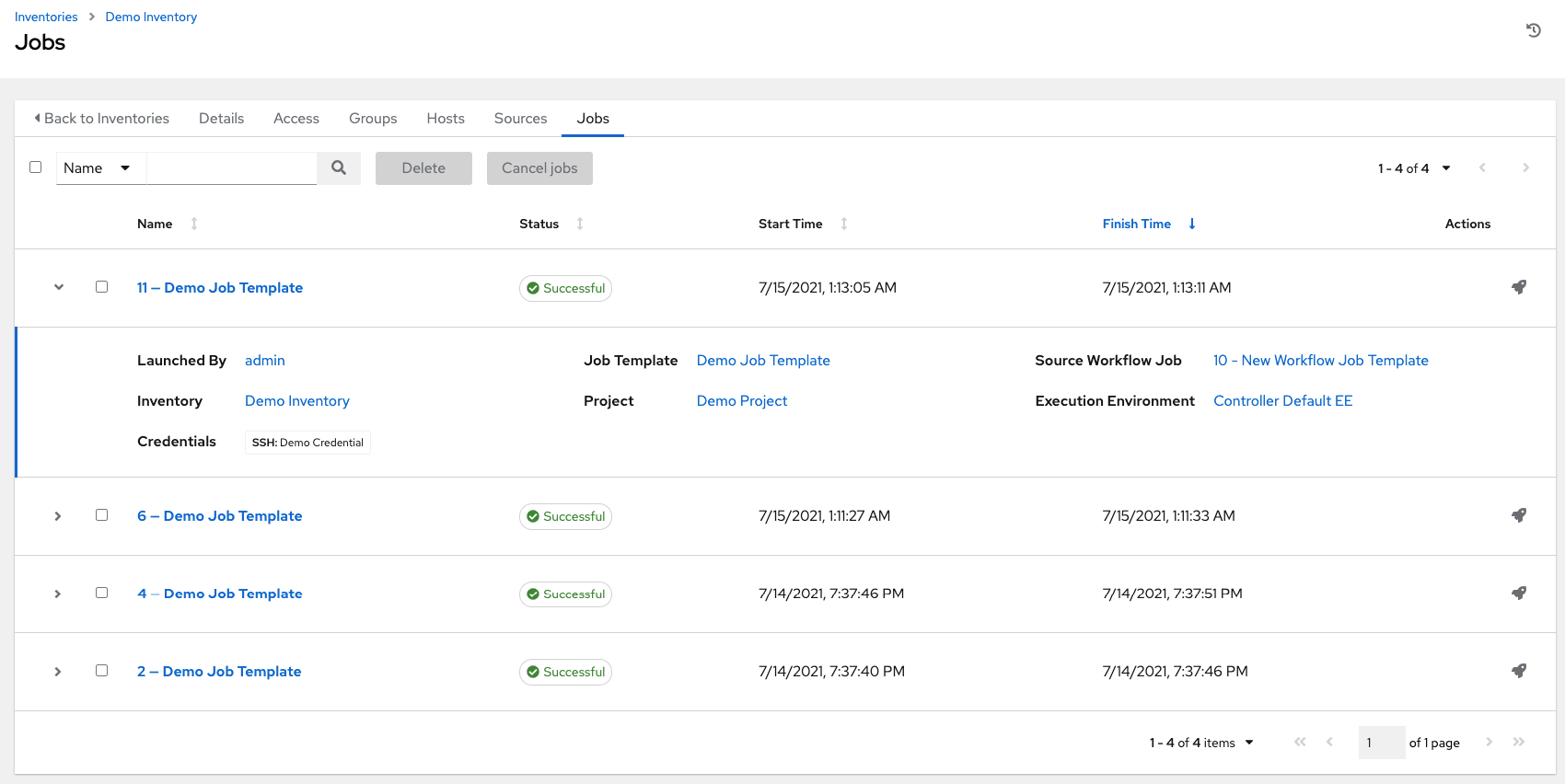The height and width of the screenshot is (784, 1565).
Task: Collapse job 11 details row
Action: pyautogui.click(x=59, y=287)
